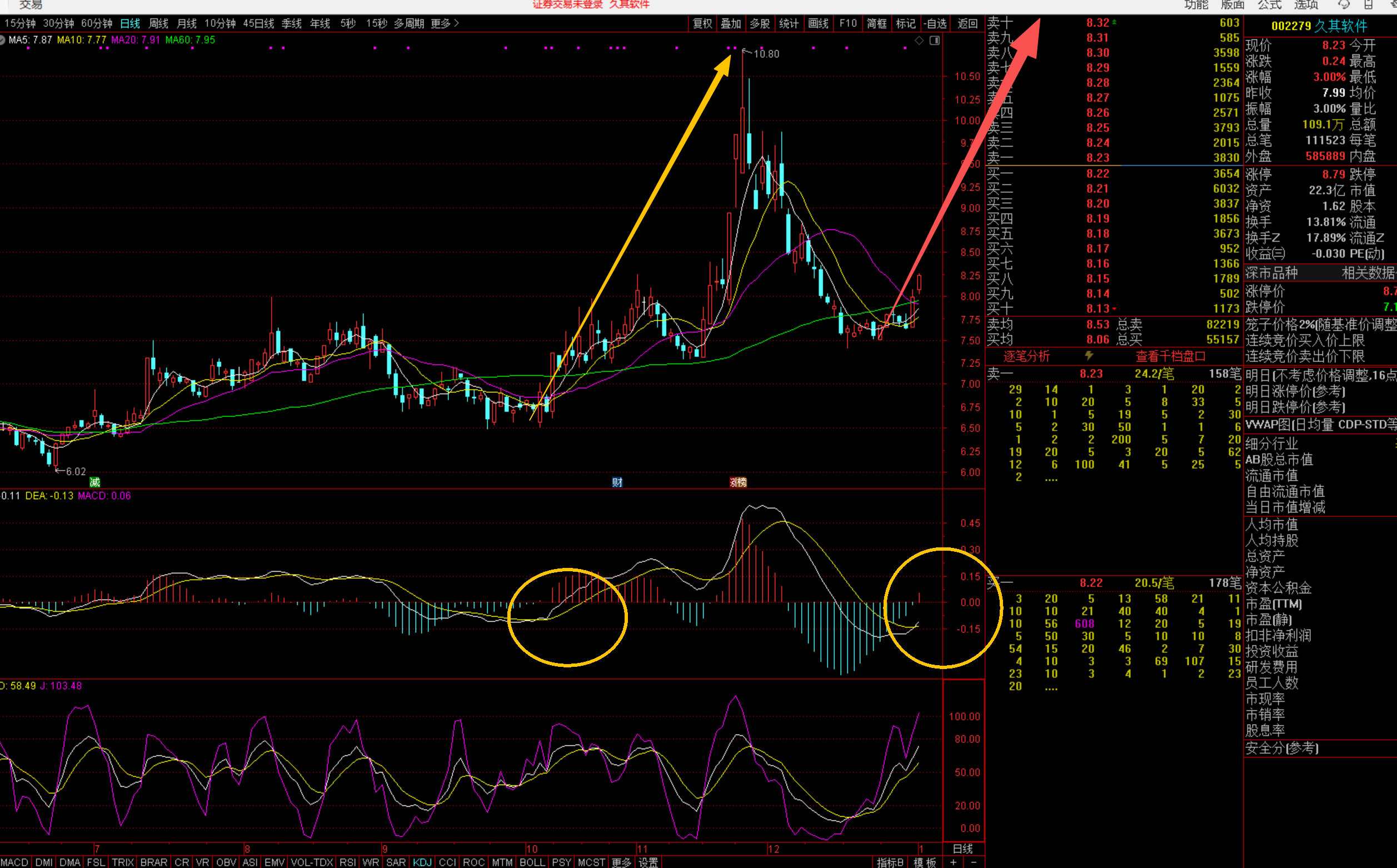Click the 减 marker on chart bottom
The height and width of the screenshot is (868, 1397).
coord(94,482)
